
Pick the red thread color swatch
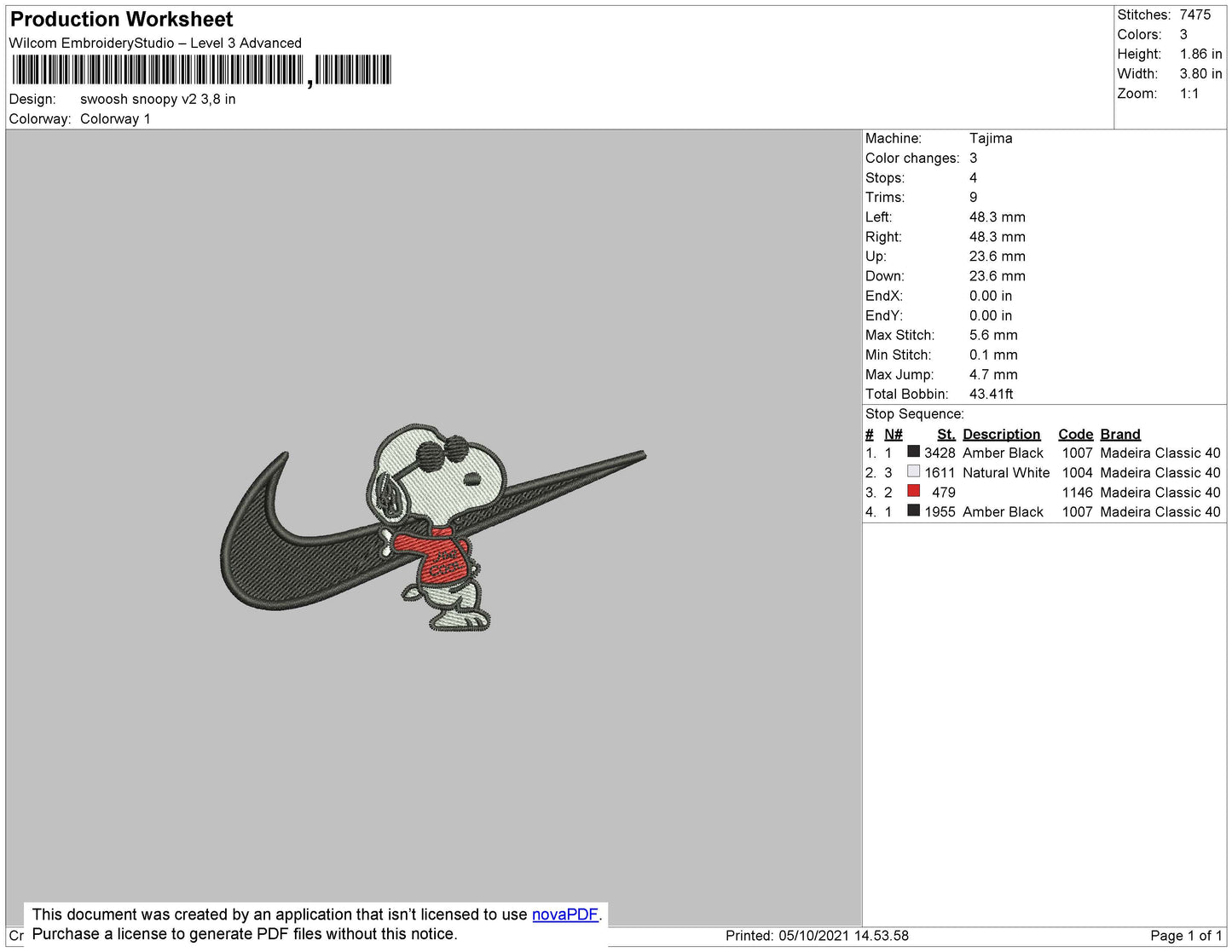[x=913, y=491]
